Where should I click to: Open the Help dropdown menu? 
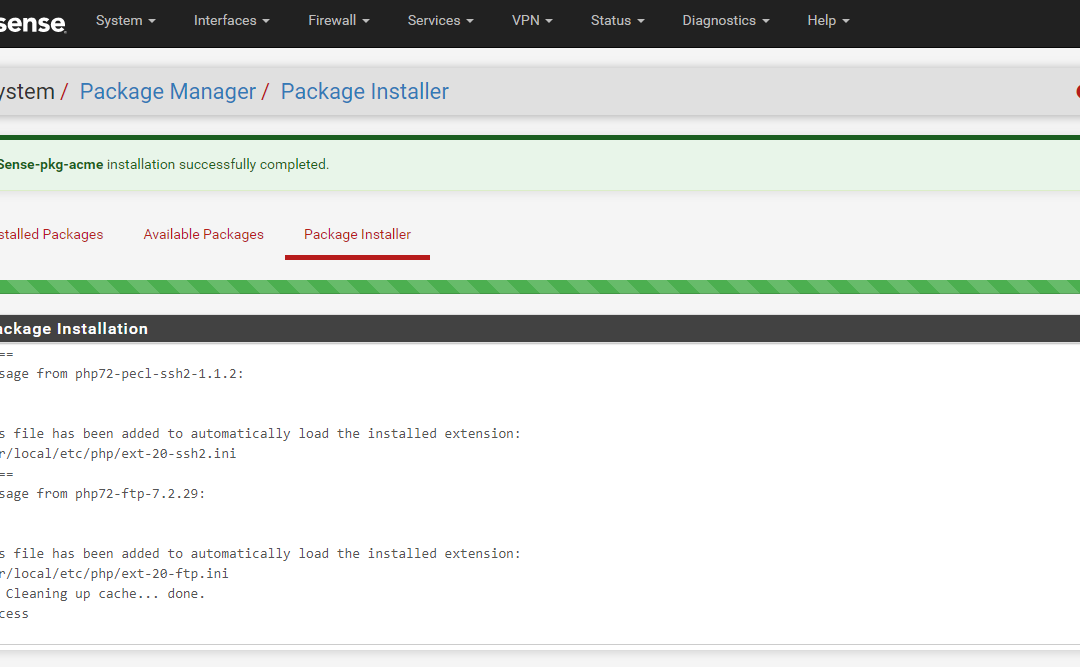pyautogui.click(x=829, y=21)
